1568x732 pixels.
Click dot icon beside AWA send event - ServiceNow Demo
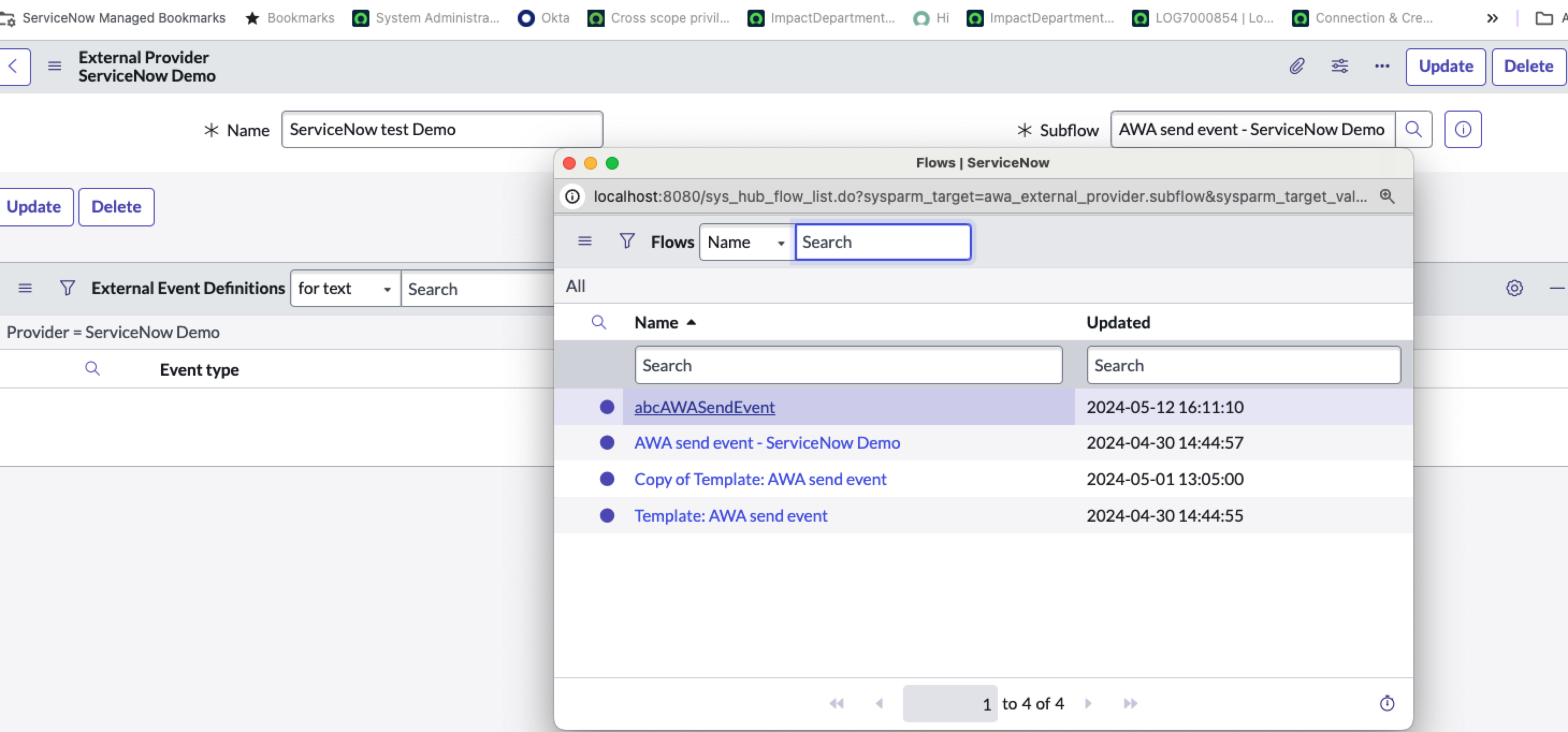coord(607,442)
